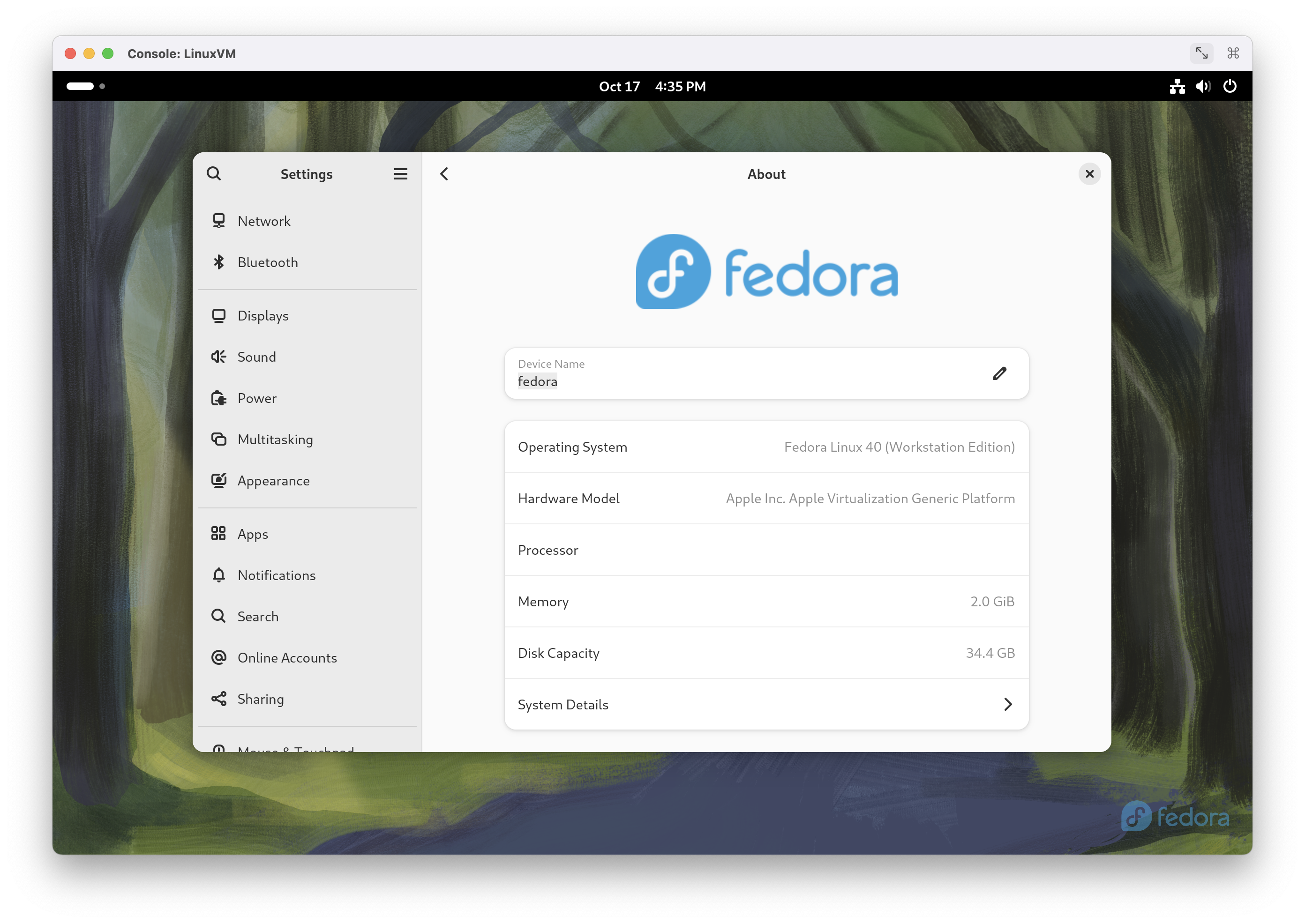Click the Power battery icon in sidebar
This screenshot has width=1305, height=924.
click(x=218, y=398)
